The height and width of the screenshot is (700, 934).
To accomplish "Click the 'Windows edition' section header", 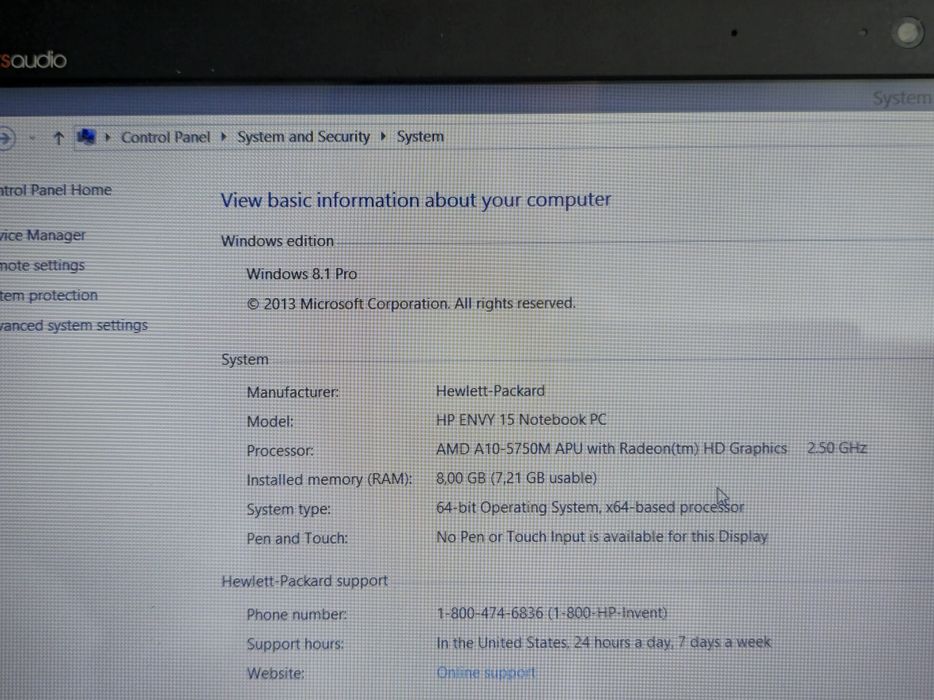I will tap(278, 241).
